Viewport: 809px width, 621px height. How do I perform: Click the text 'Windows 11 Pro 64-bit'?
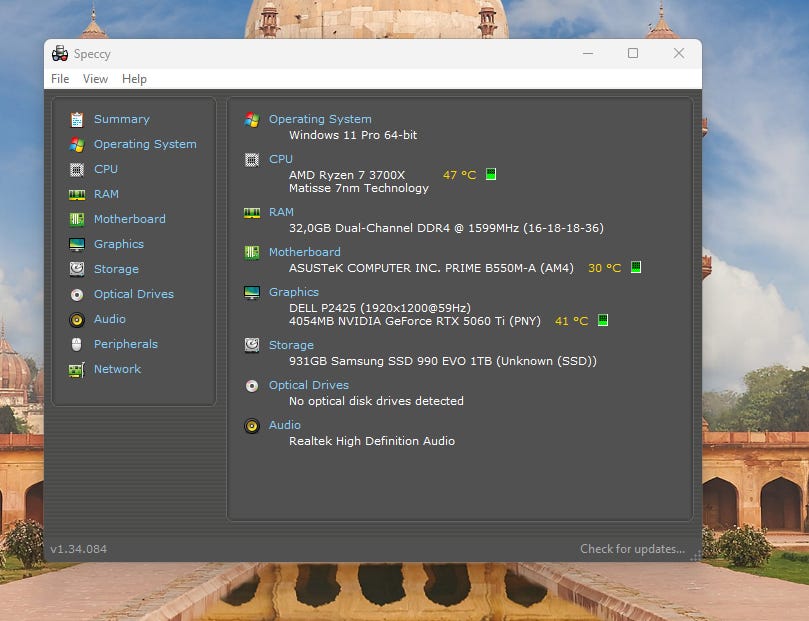[353, 135]
